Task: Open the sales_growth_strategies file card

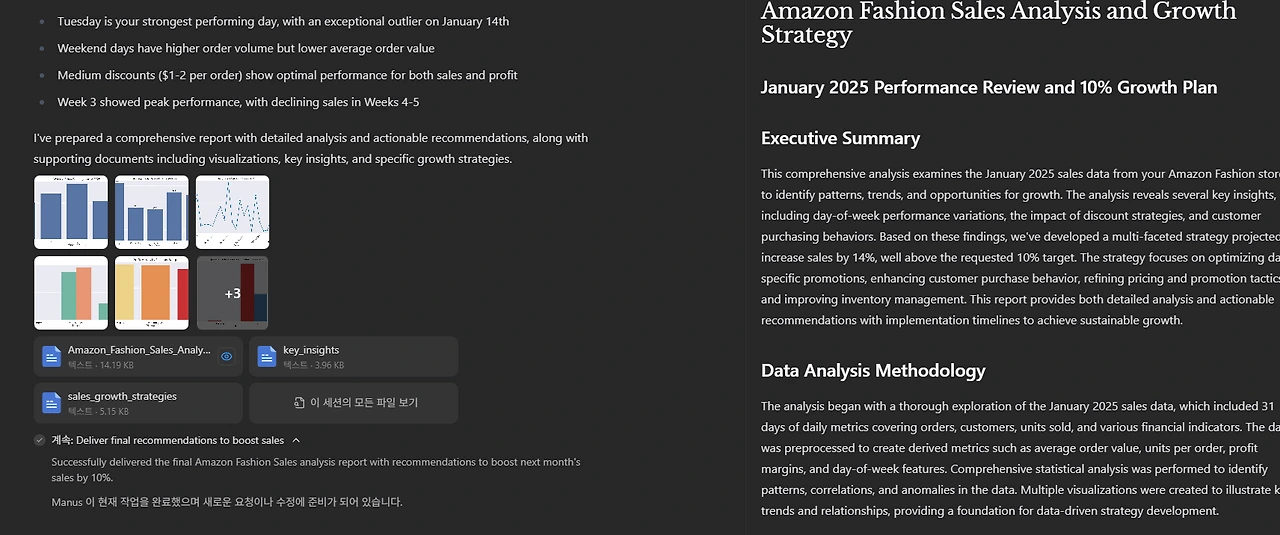Action: 138,403
